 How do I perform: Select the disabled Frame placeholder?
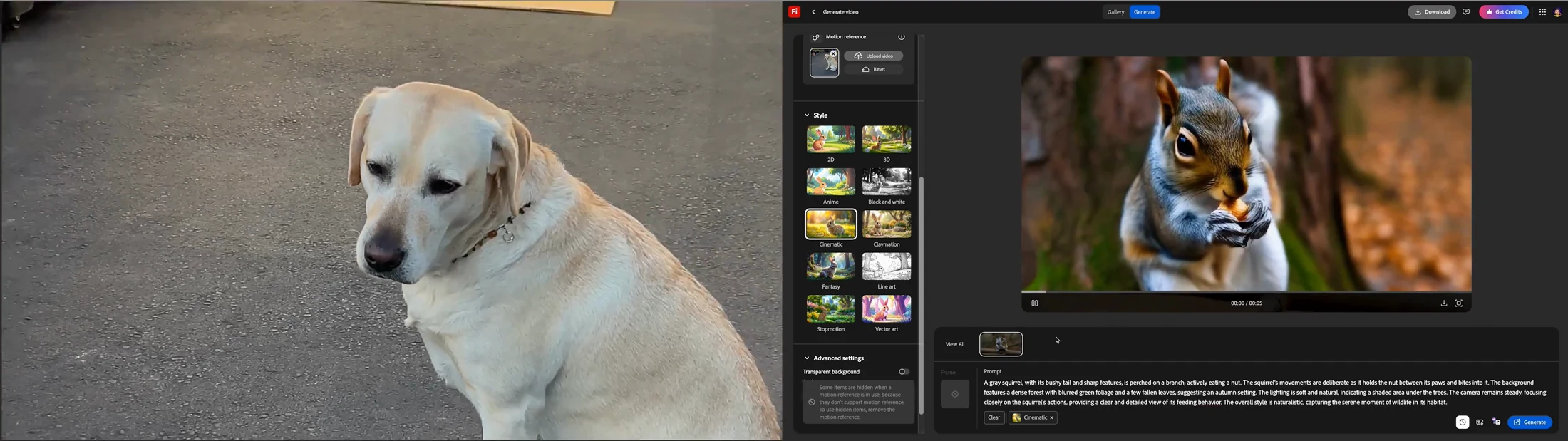click(x=954, y=394)
